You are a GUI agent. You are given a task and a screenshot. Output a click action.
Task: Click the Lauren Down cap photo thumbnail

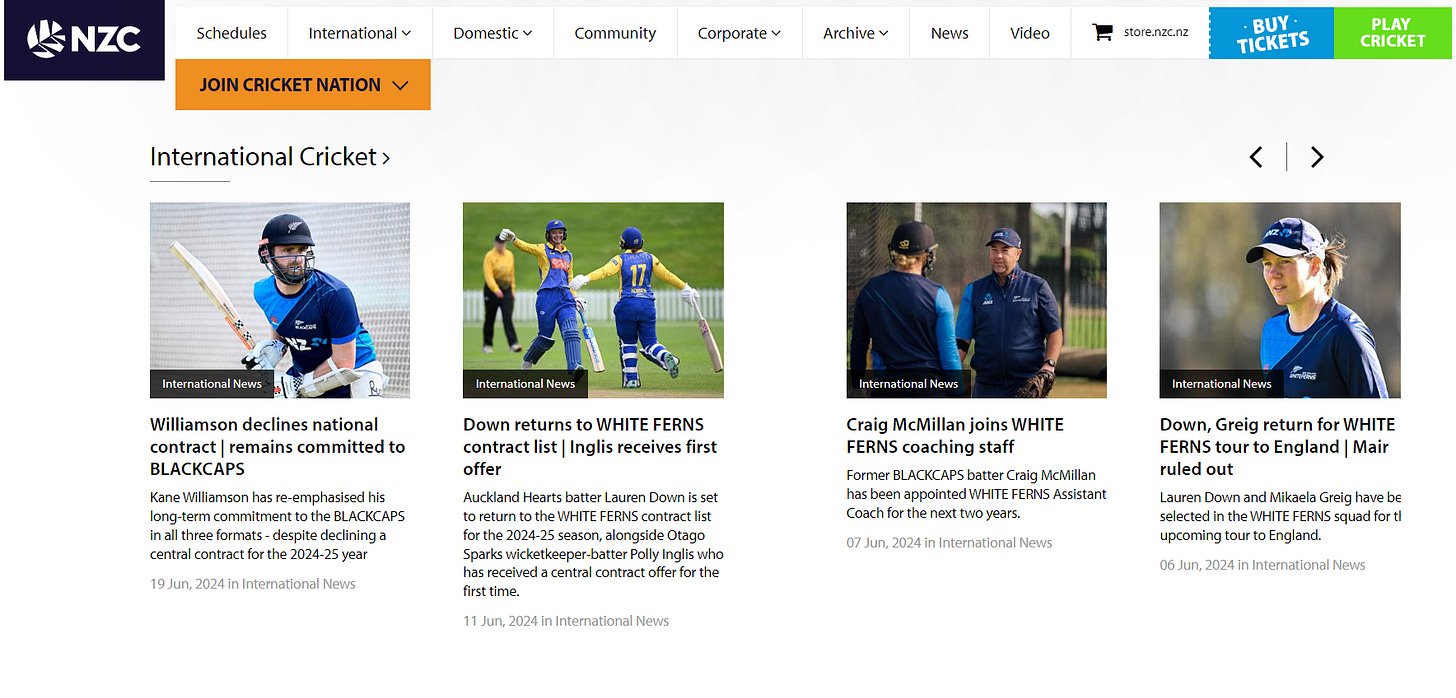coord(1280,300)
